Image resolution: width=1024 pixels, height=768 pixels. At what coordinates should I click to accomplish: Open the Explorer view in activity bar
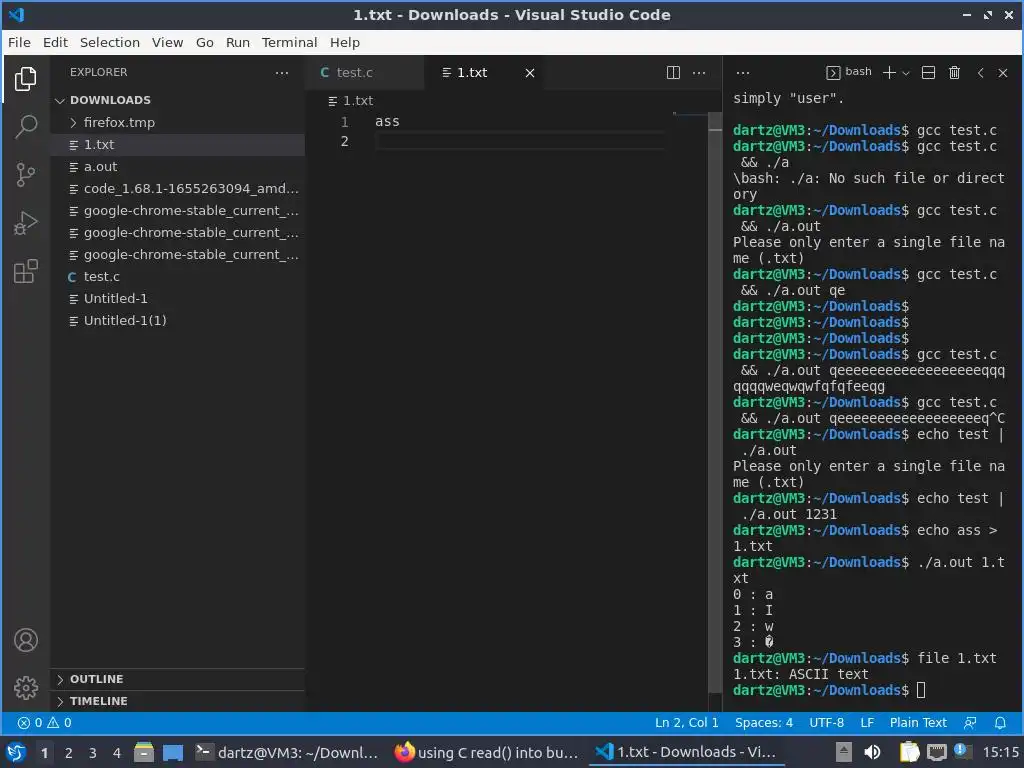(x=25, y=79)
